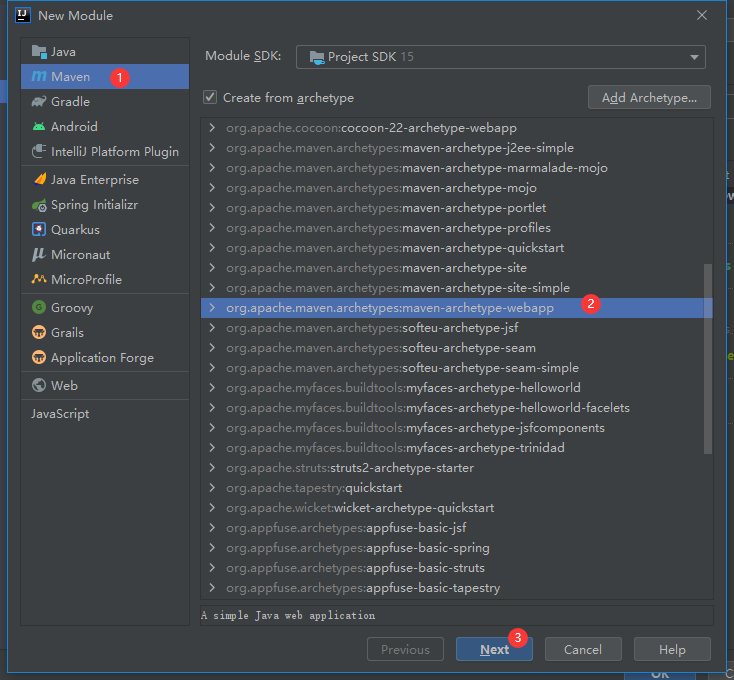This screenshot has width=734, height=680.
Task: Choose the Grails icon
Action: [39, 332]
